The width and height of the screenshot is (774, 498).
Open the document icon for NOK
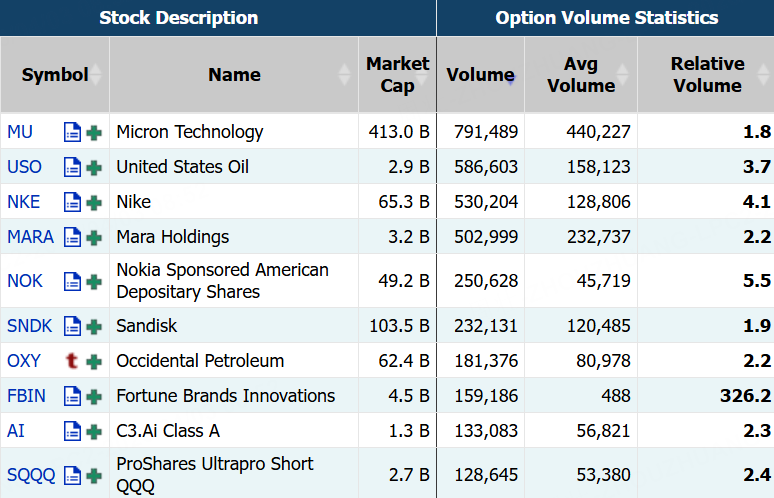coord(72,281)
